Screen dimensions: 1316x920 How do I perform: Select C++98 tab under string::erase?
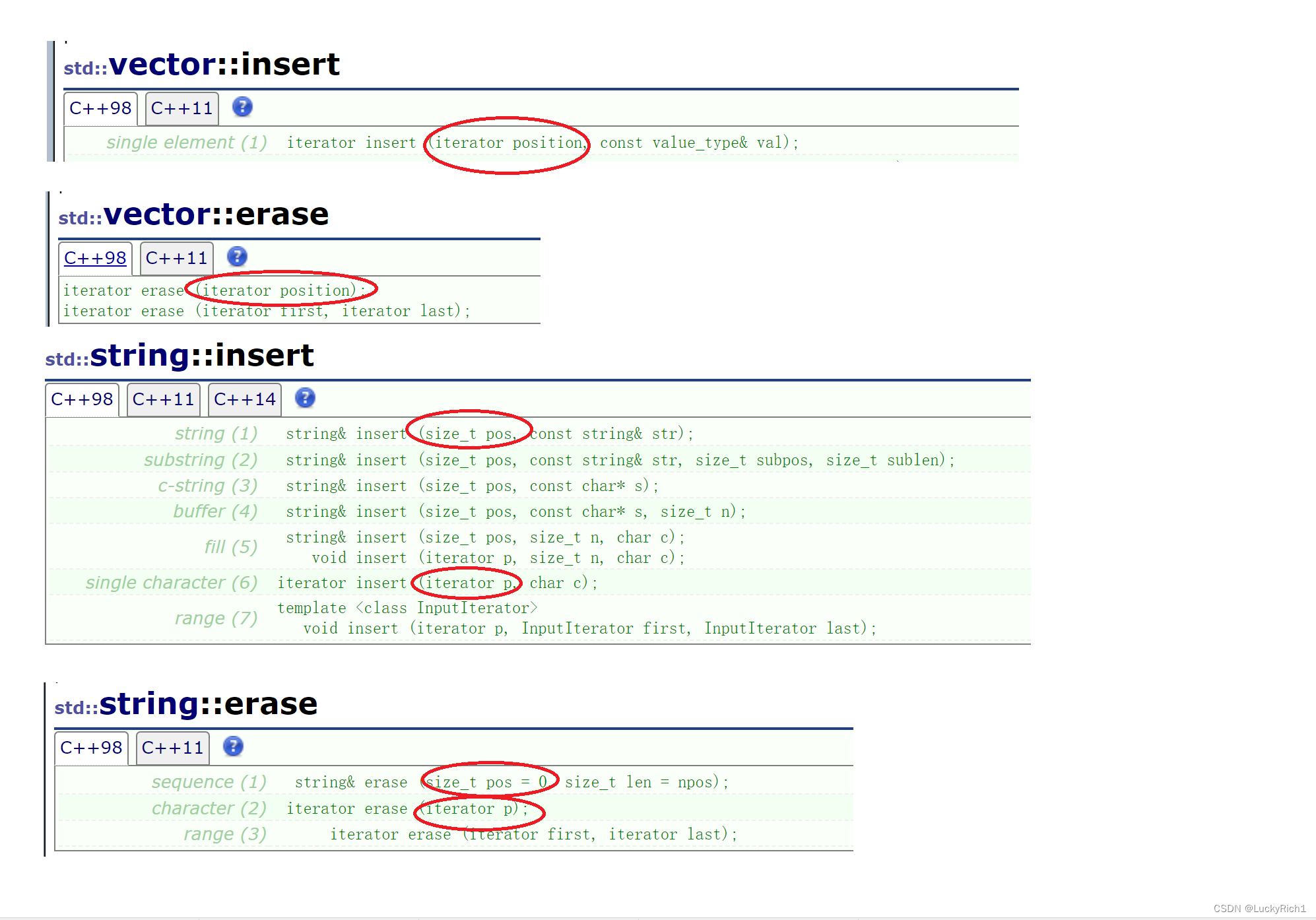pyautogui.click(x=91, y=748)
